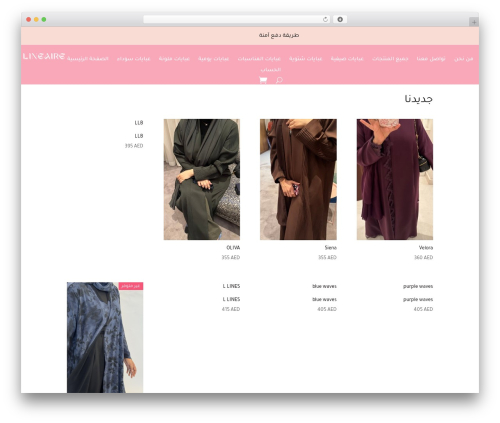Click the طريقة دفع آمنة banner text
Image resolution: width=500 pixels, height=423 pixels.
(x=279, y=35)
